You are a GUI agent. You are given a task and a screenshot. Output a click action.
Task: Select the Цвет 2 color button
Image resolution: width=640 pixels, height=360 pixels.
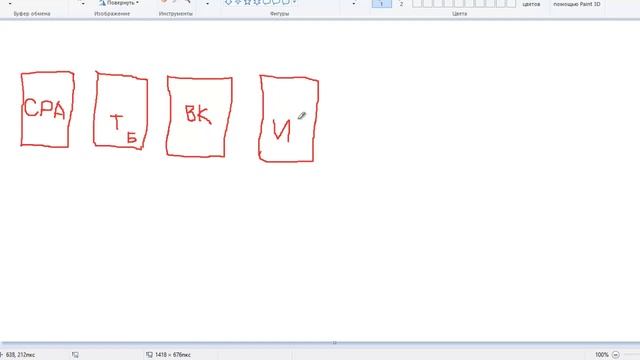(401, 4)
